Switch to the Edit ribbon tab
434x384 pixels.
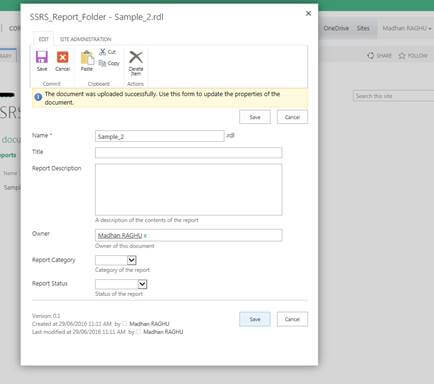coord(44,39)
